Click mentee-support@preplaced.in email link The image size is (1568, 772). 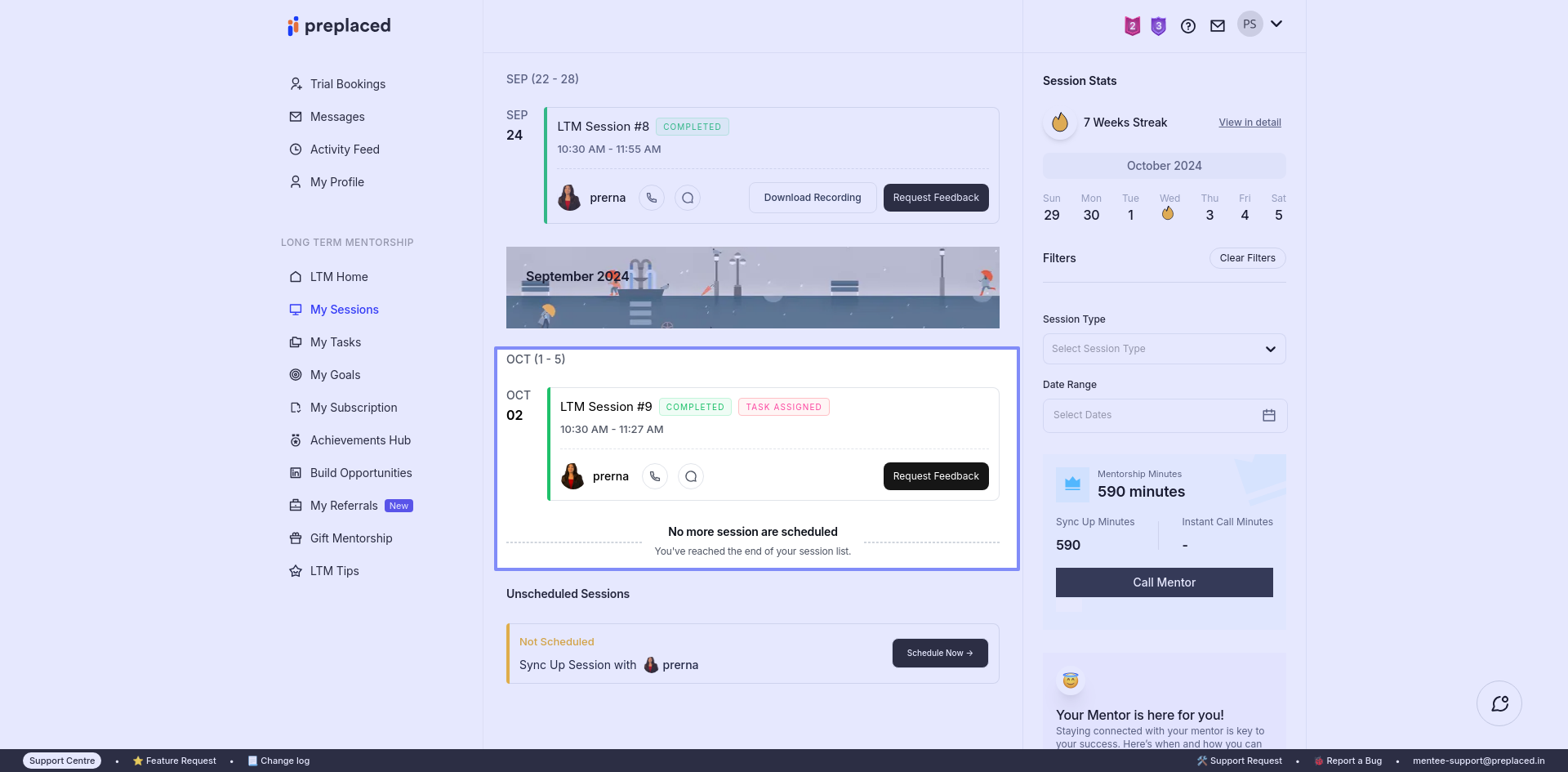coord(1479,761)
